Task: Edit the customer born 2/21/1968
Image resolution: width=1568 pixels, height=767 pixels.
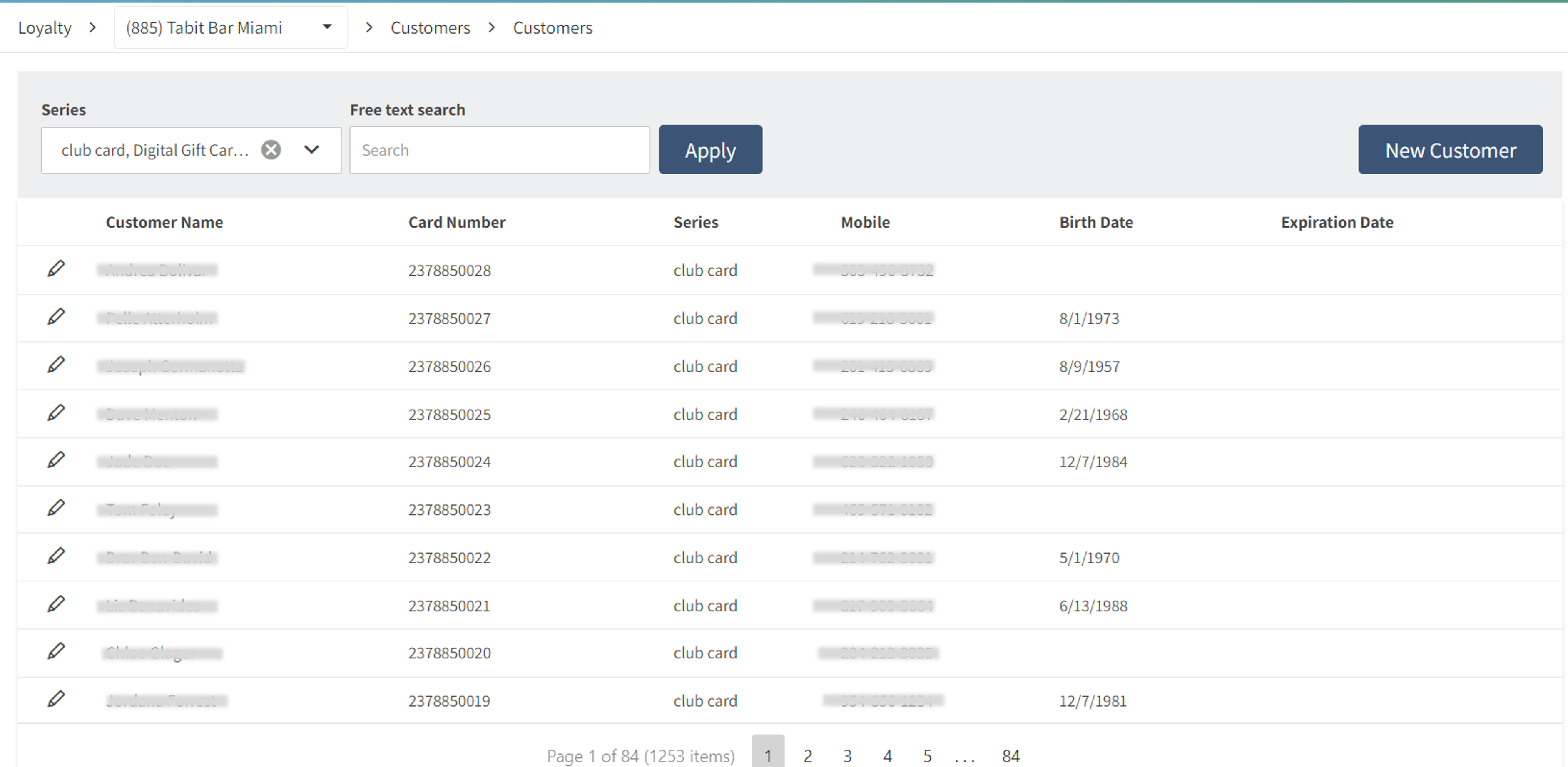Action: [56, 413]
